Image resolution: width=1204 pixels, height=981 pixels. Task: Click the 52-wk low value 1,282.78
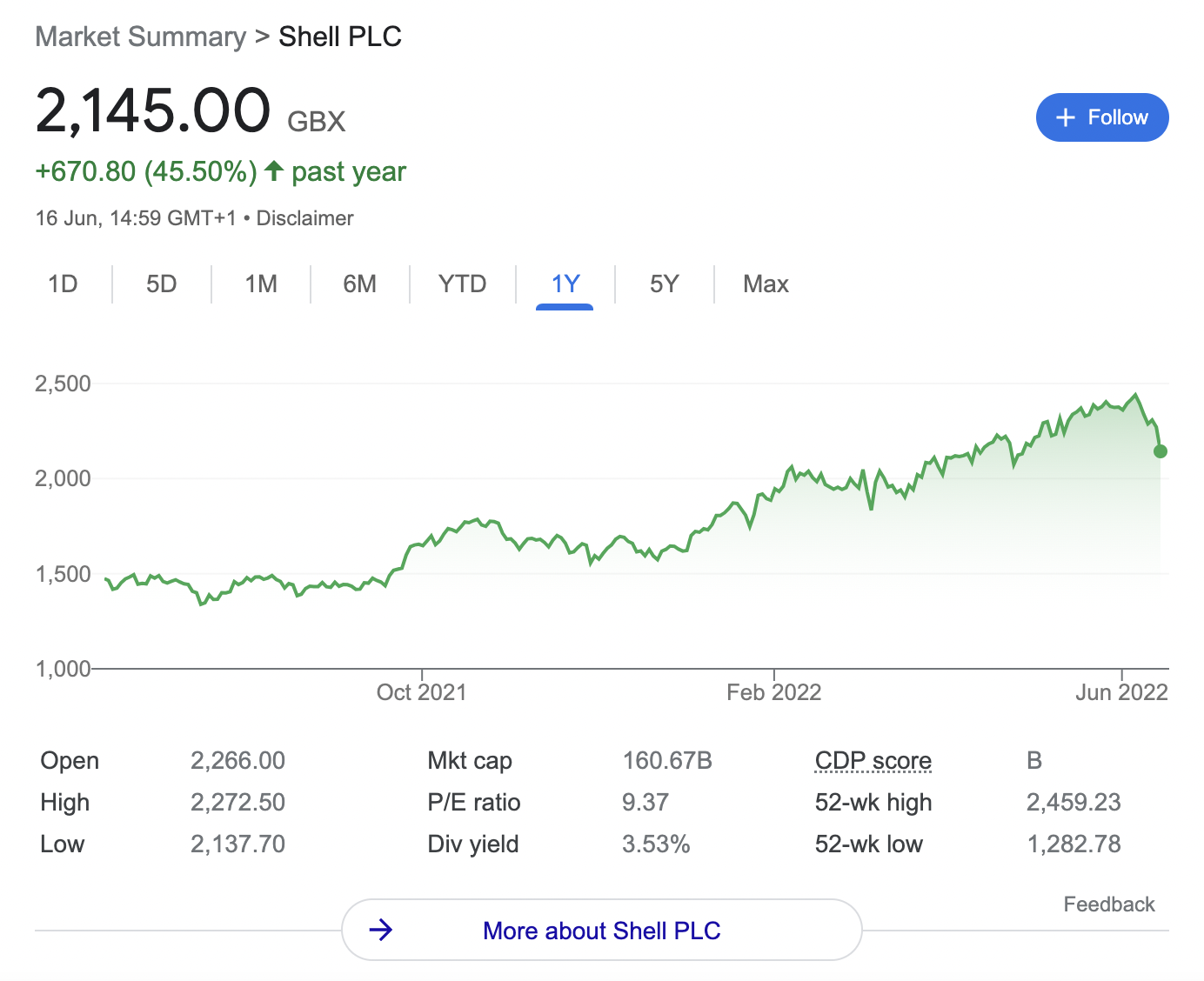click(1074, 844)
